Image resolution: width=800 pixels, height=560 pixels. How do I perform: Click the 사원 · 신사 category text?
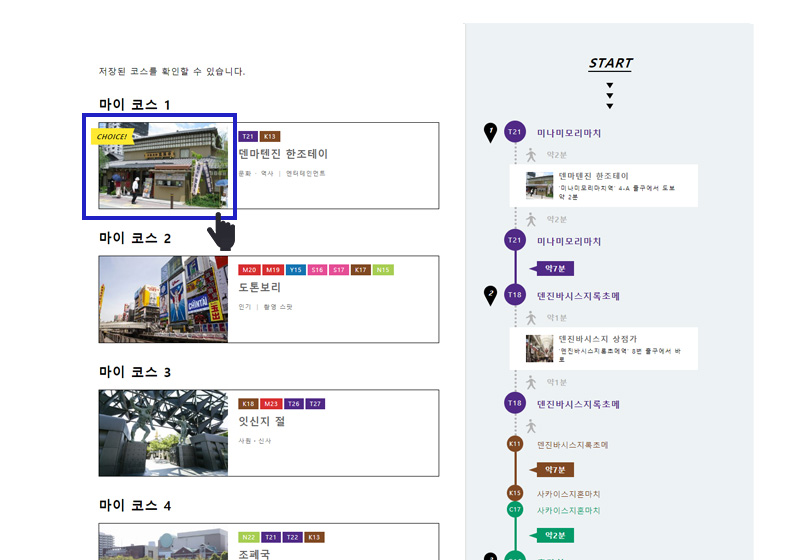(255, 441)
